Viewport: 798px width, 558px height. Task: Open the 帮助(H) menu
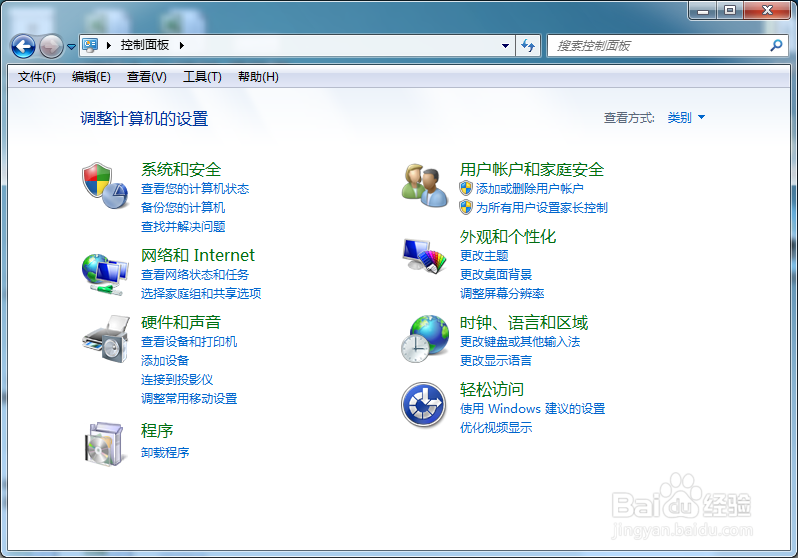pos(258,77)
